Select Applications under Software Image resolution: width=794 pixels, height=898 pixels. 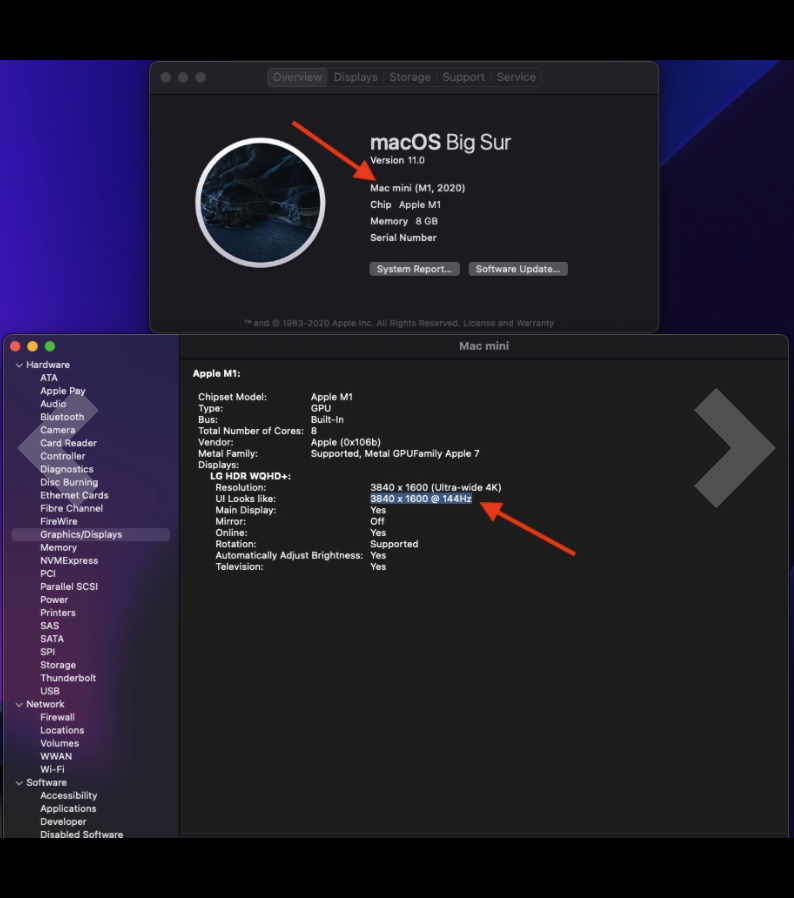(x=68, y=809)
